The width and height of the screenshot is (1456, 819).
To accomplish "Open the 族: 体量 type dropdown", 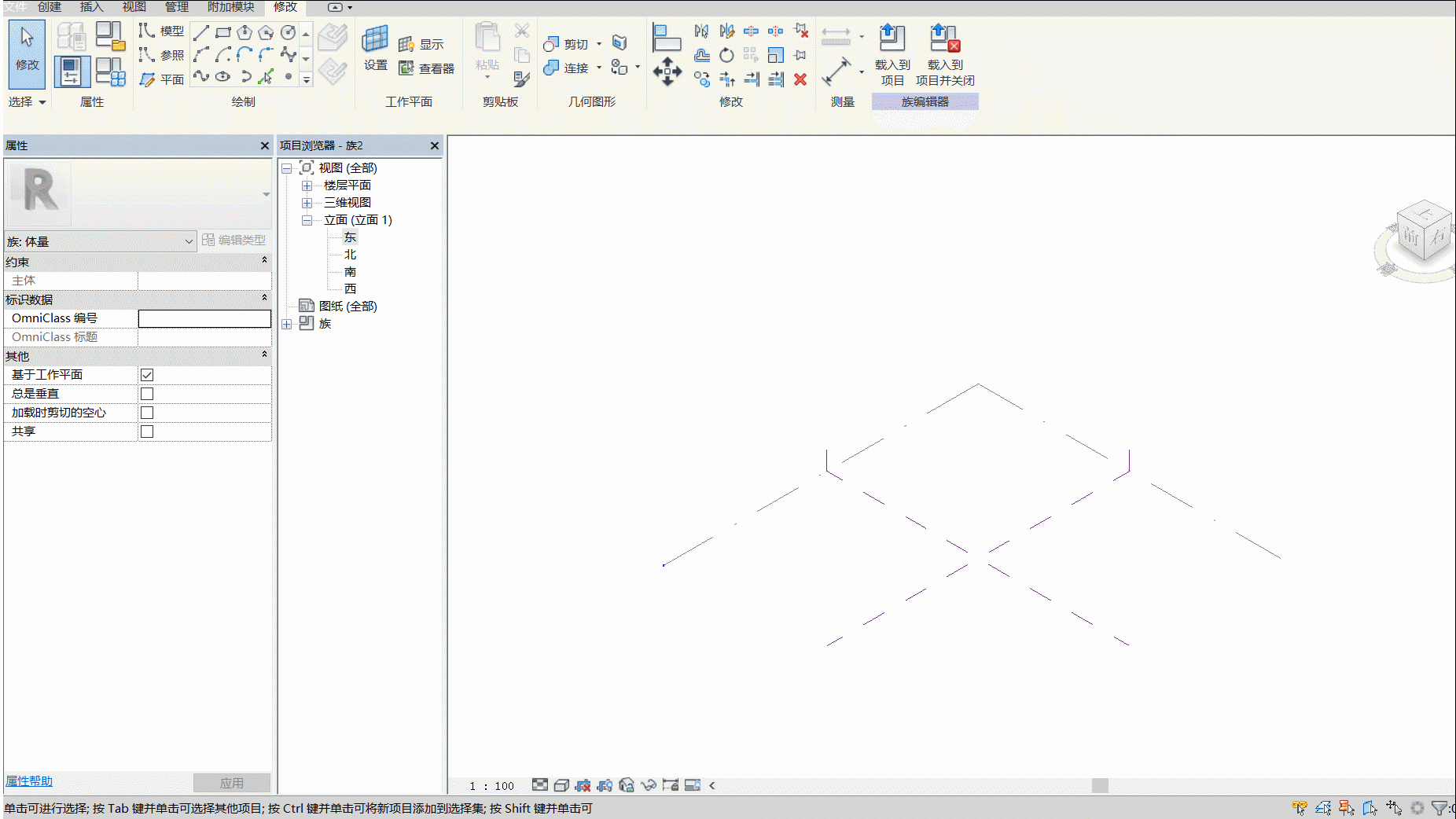I will (x=100, y=241).
